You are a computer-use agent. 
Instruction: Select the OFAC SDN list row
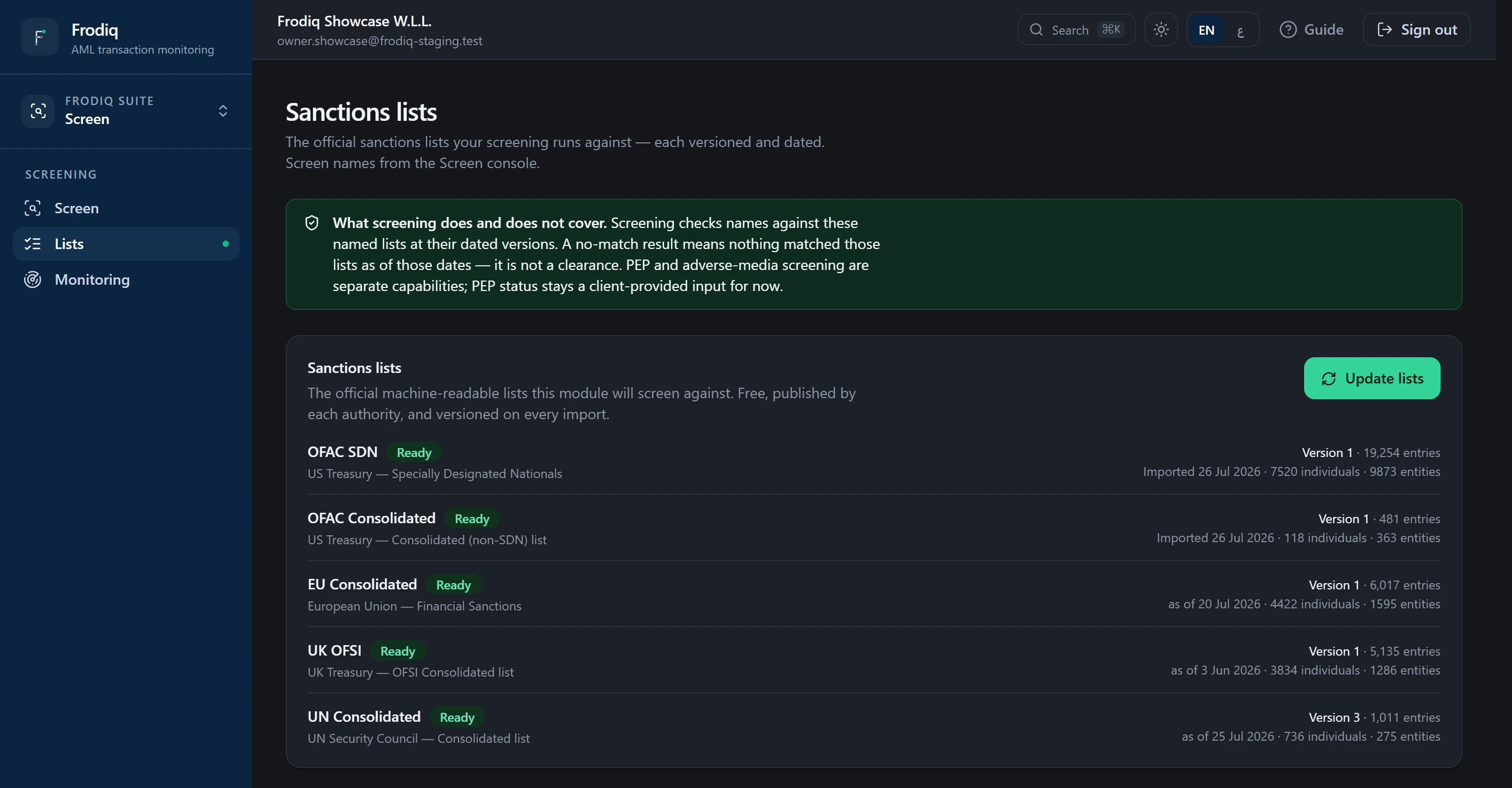coord(874,462)
